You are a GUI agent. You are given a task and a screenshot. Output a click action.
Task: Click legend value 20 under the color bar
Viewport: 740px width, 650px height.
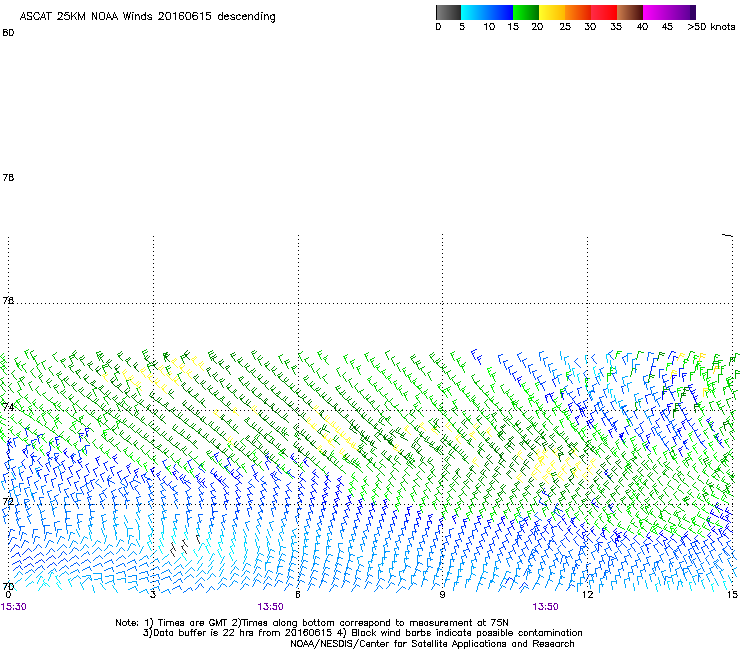537,27
